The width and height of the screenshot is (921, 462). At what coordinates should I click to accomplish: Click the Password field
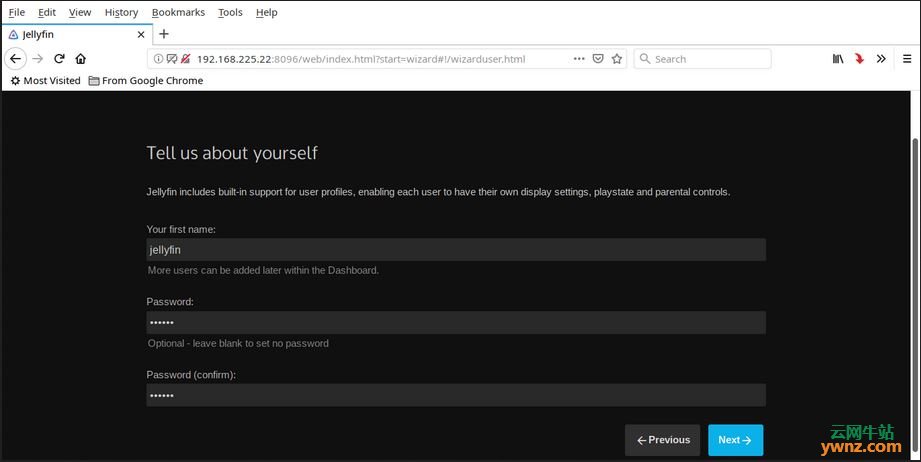pos(456,322)
